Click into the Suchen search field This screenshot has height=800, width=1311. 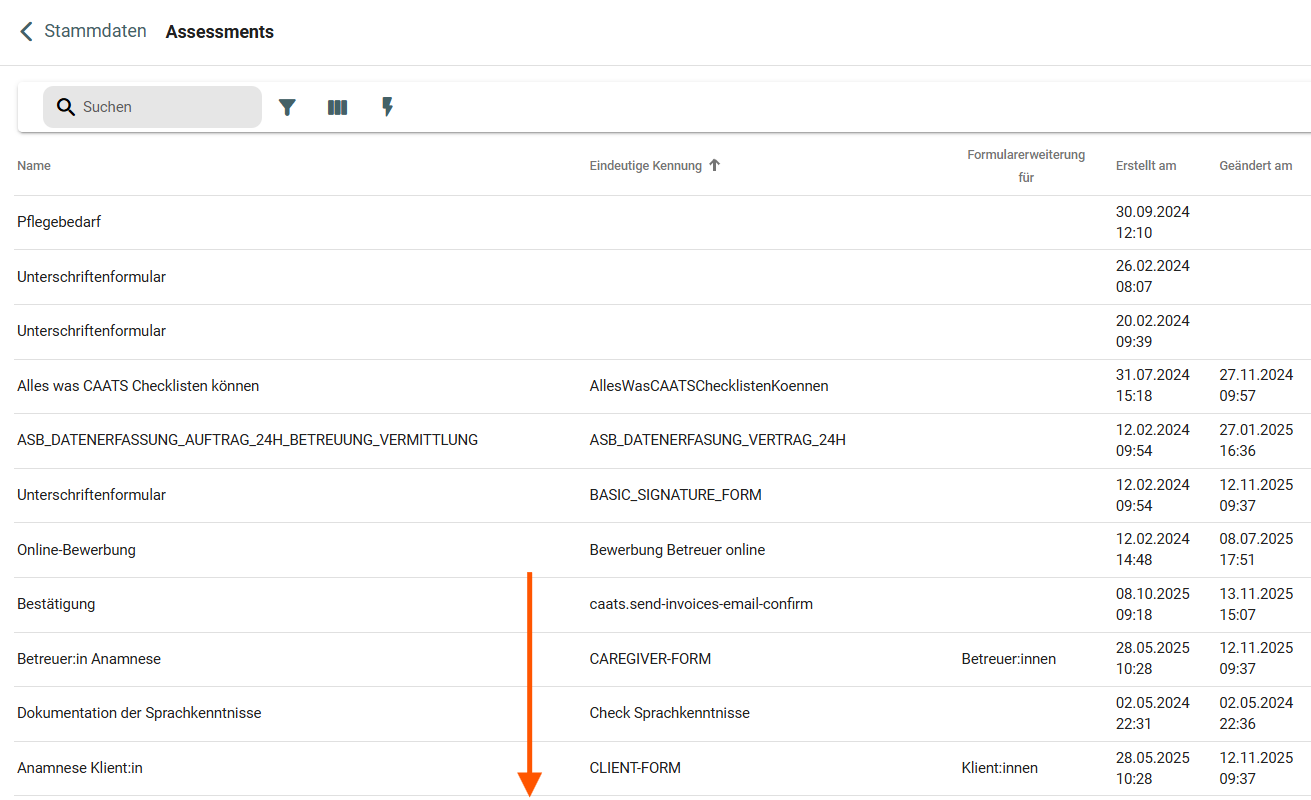pyautogui.click(x=165, y=107)
